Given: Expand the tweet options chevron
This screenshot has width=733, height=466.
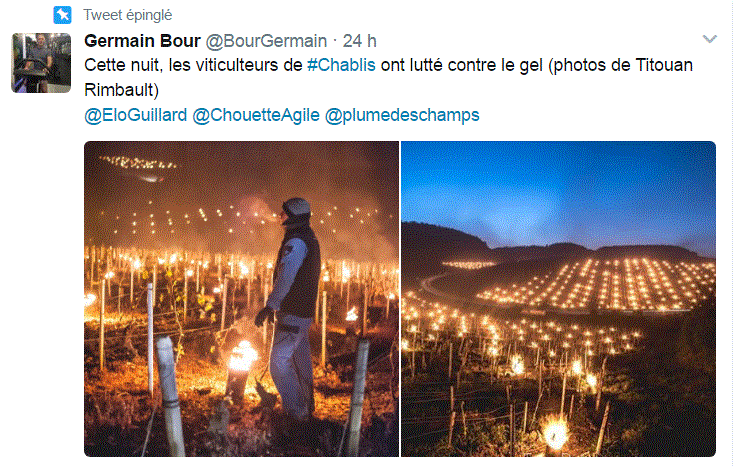Looking at the screenshot, I should coord(710,39).
